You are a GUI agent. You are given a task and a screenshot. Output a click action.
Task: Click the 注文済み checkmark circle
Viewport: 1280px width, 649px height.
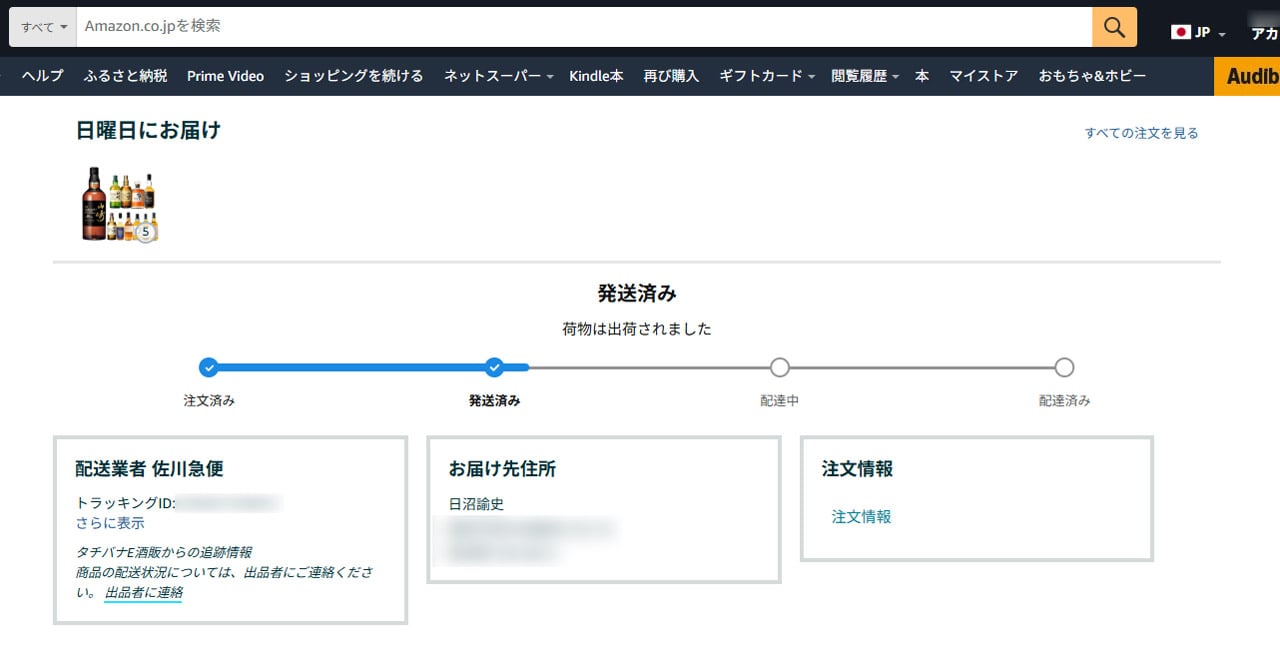(209, 367)
